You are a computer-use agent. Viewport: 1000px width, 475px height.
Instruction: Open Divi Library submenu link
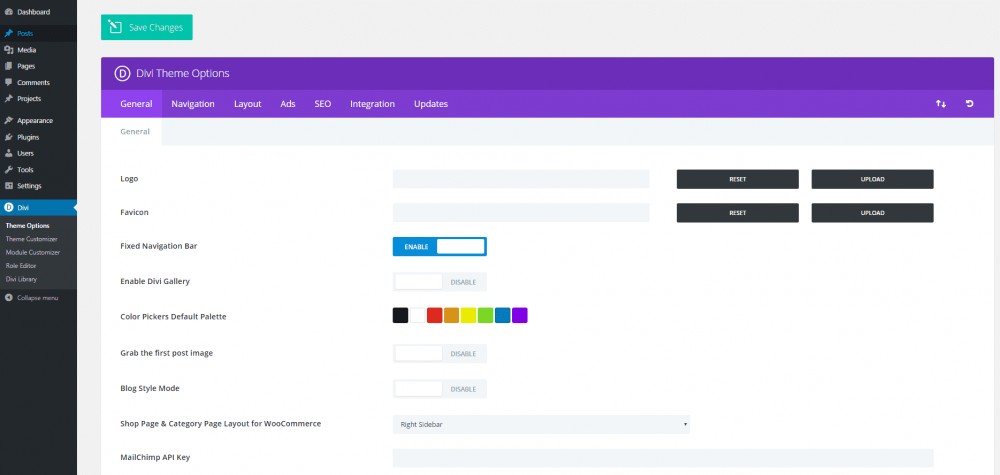[22, 279]
